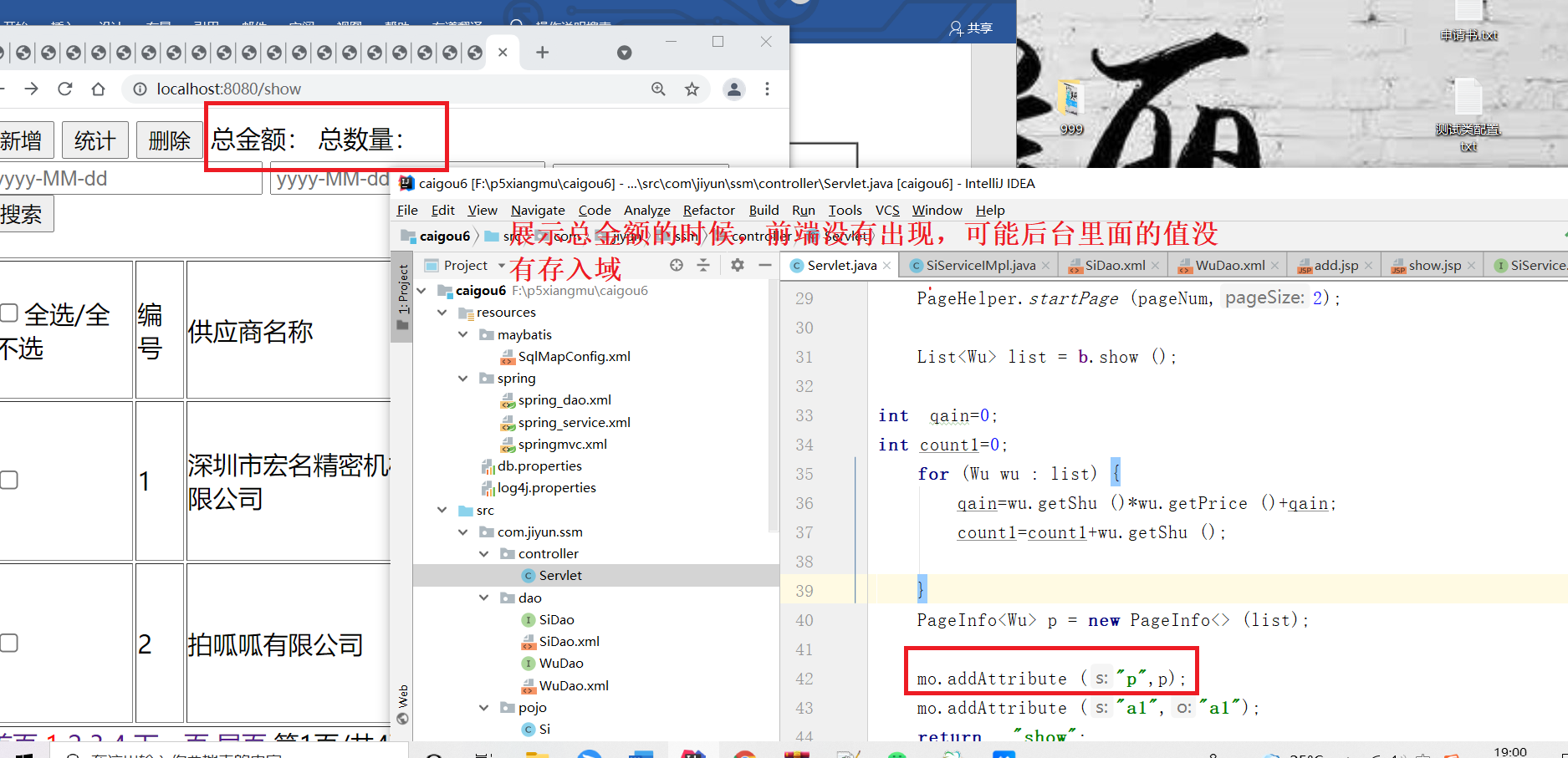The height and width of the screenshot is (758, 1568).
Task: Open a new browser tab with plus
Action: pyautogui.click(x=543, y=53)
